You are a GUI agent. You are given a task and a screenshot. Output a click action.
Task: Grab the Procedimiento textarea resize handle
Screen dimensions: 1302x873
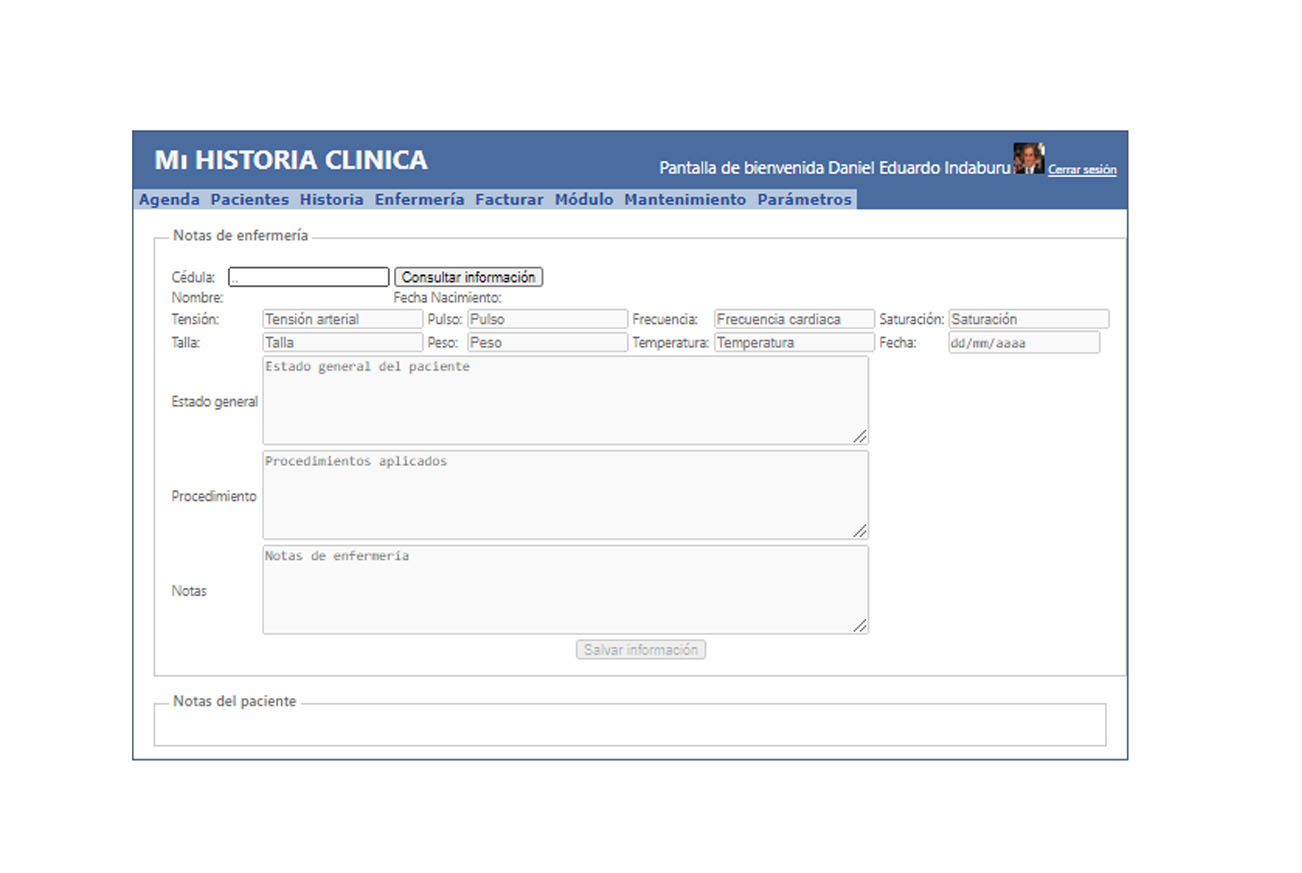860,531
